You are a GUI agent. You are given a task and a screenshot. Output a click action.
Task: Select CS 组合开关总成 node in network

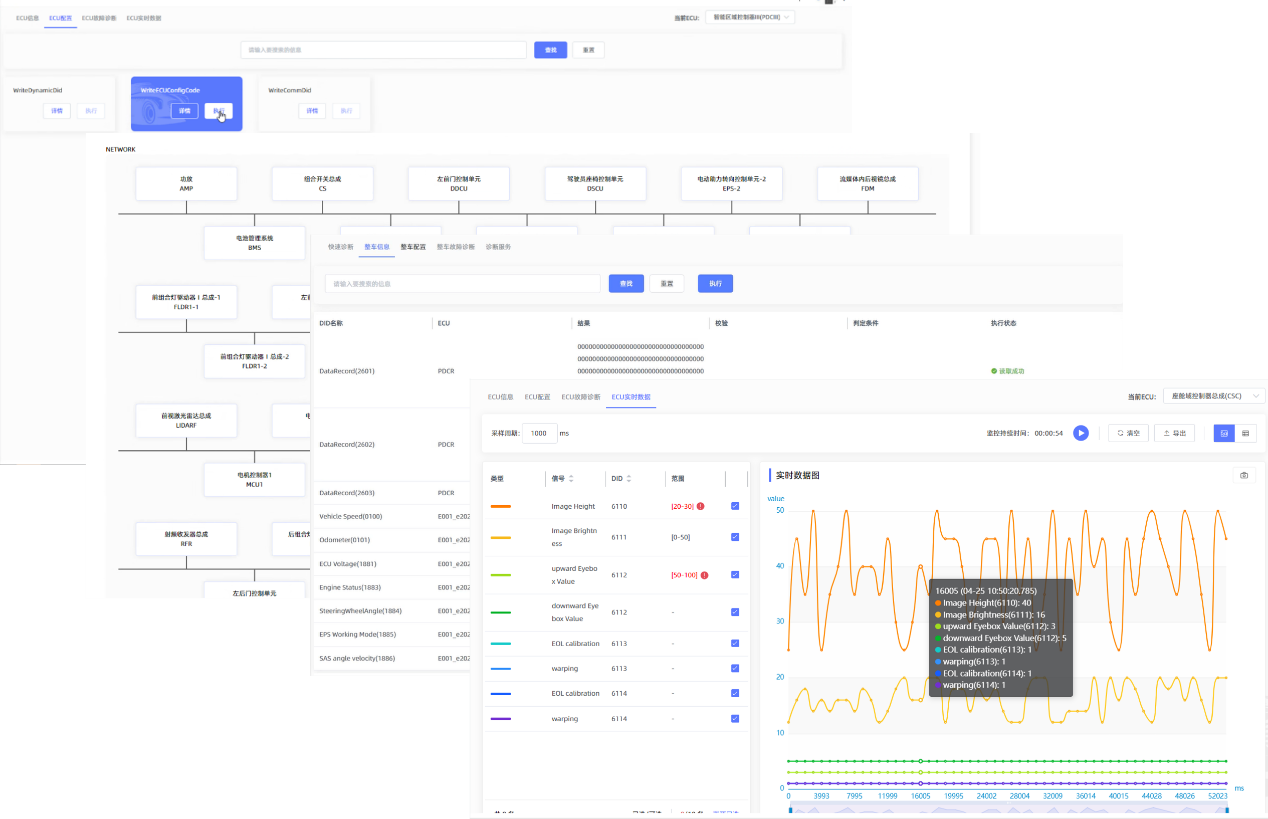tap(323, 184)
